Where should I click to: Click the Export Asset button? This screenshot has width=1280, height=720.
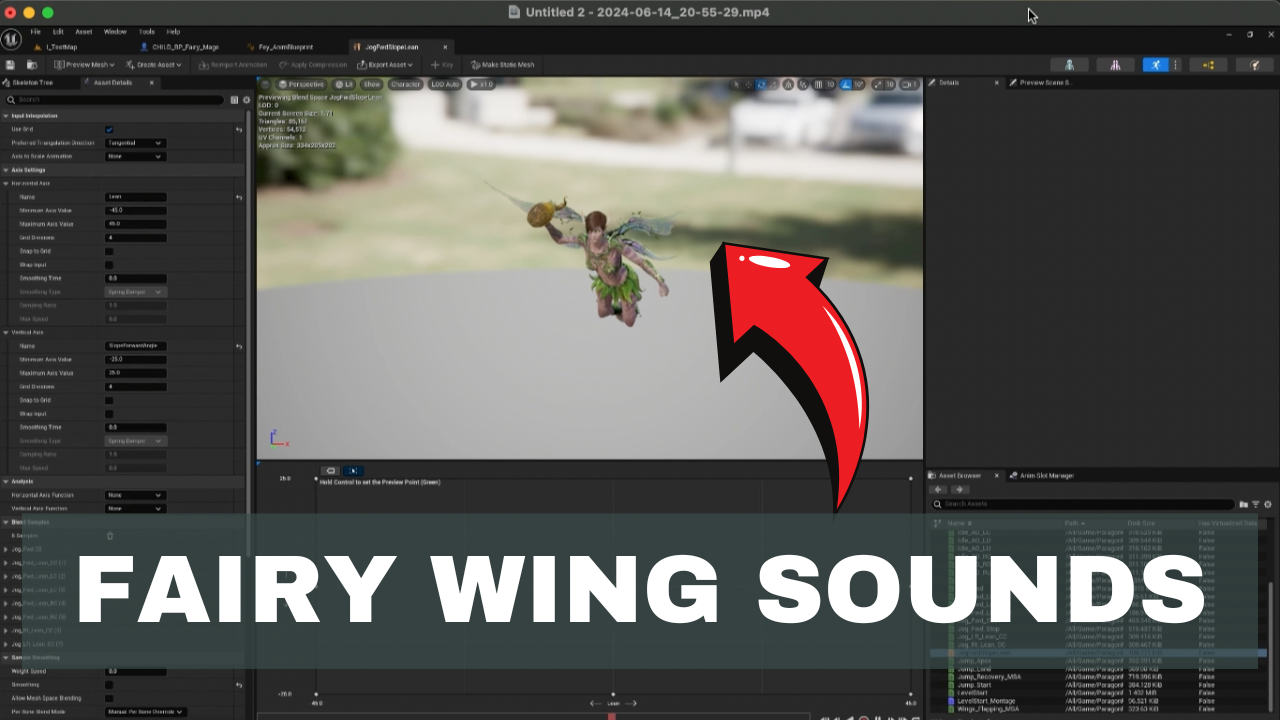click(388, 64)
